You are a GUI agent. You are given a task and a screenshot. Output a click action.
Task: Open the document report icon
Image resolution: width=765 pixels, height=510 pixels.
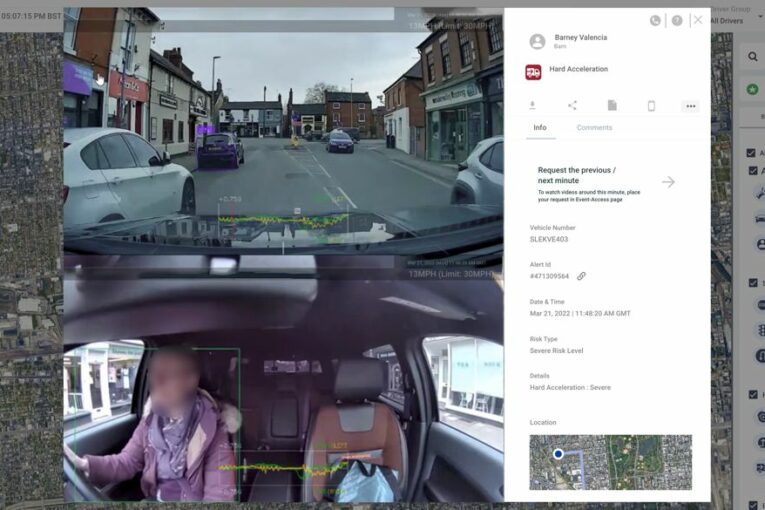(612, 105)
